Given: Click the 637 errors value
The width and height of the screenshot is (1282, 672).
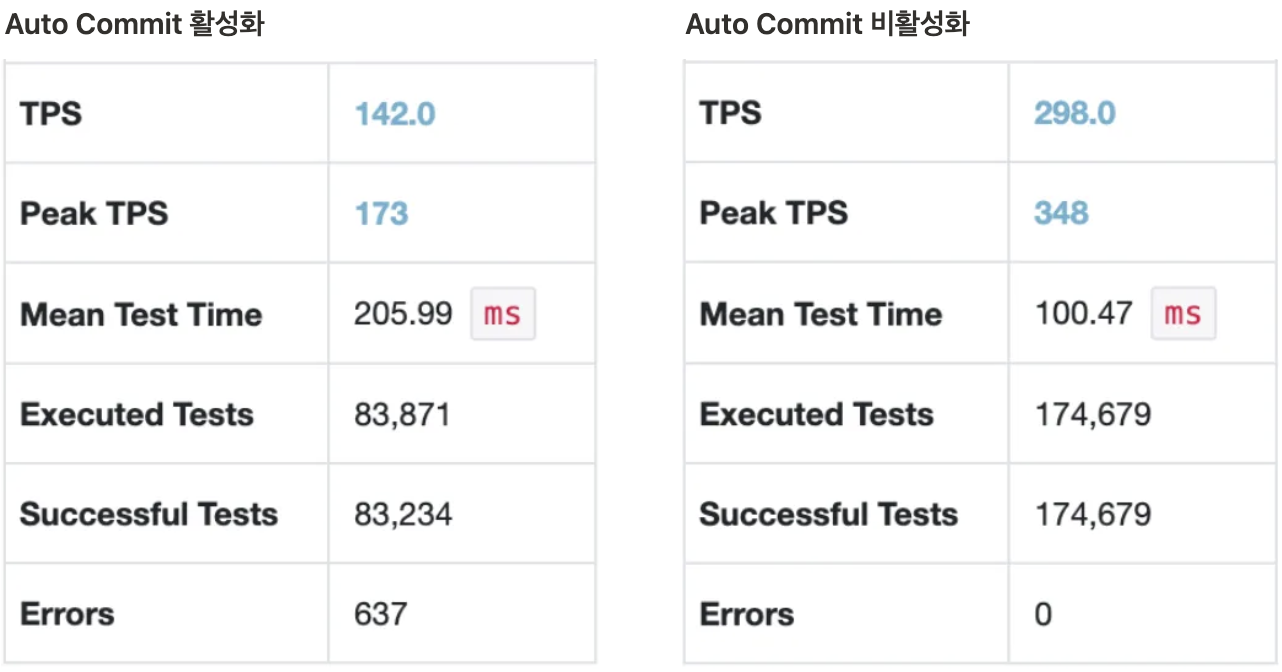Looking at the screenshot, I should pyautogui.click(x=381, y=614).
